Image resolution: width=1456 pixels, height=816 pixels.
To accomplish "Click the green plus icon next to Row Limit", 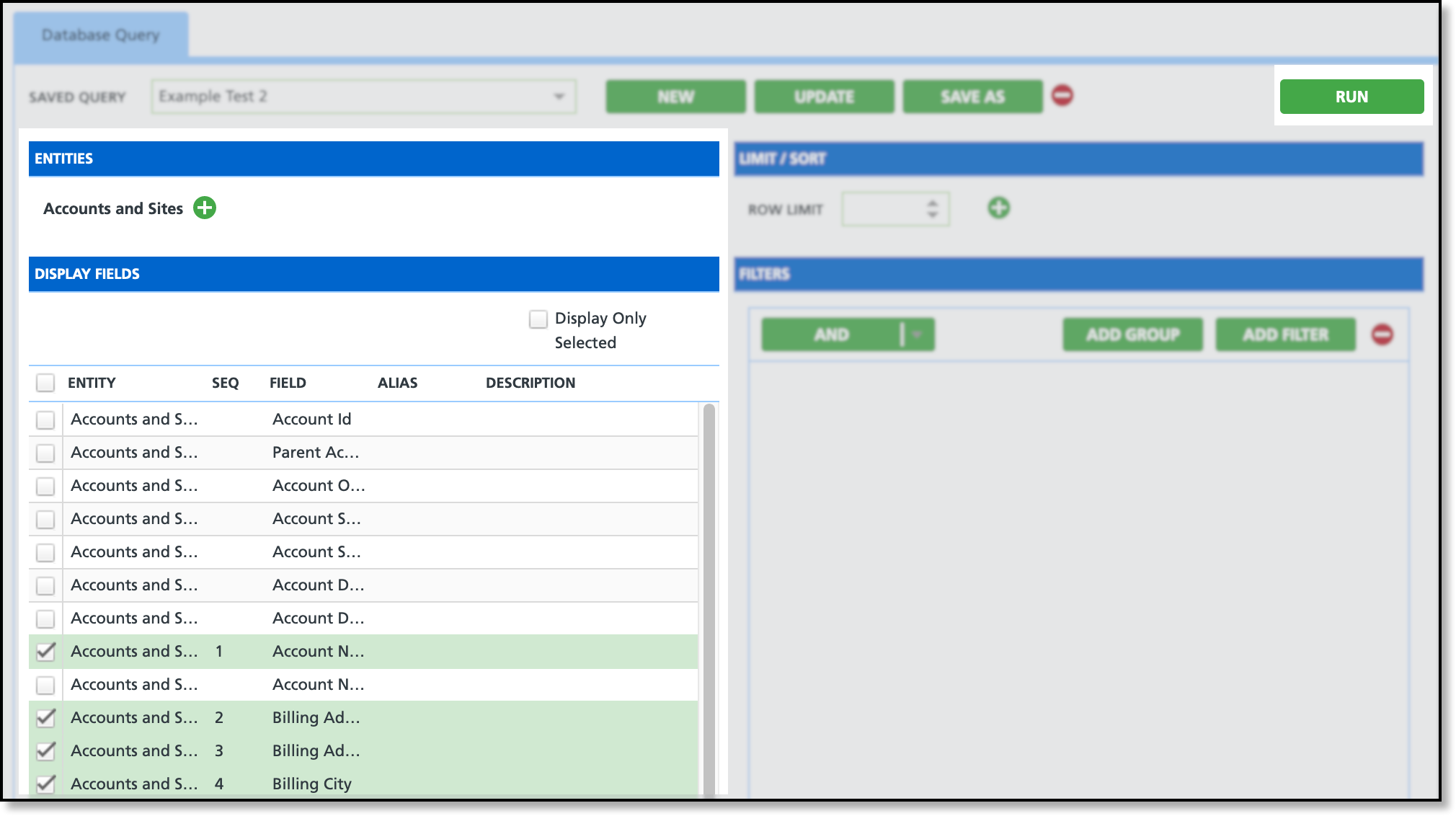I will click(x=998, y=208).
